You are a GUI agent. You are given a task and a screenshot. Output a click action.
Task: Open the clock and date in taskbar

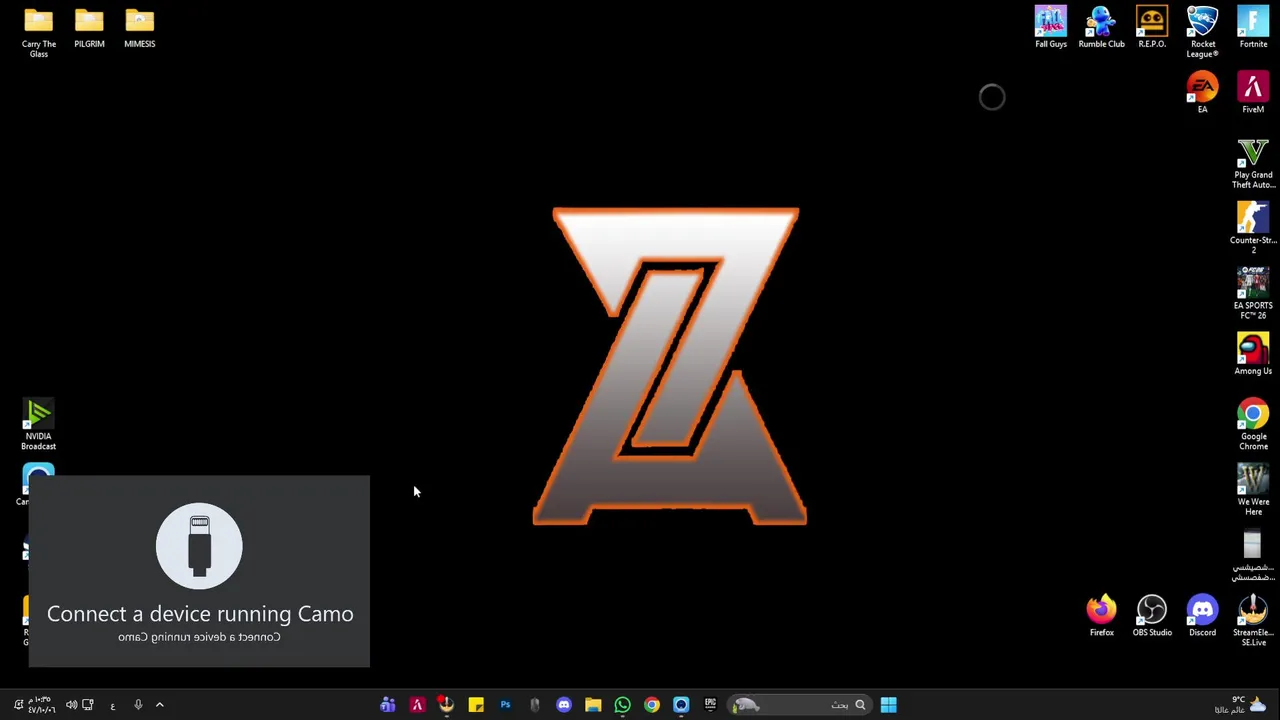tap(42, 705)
